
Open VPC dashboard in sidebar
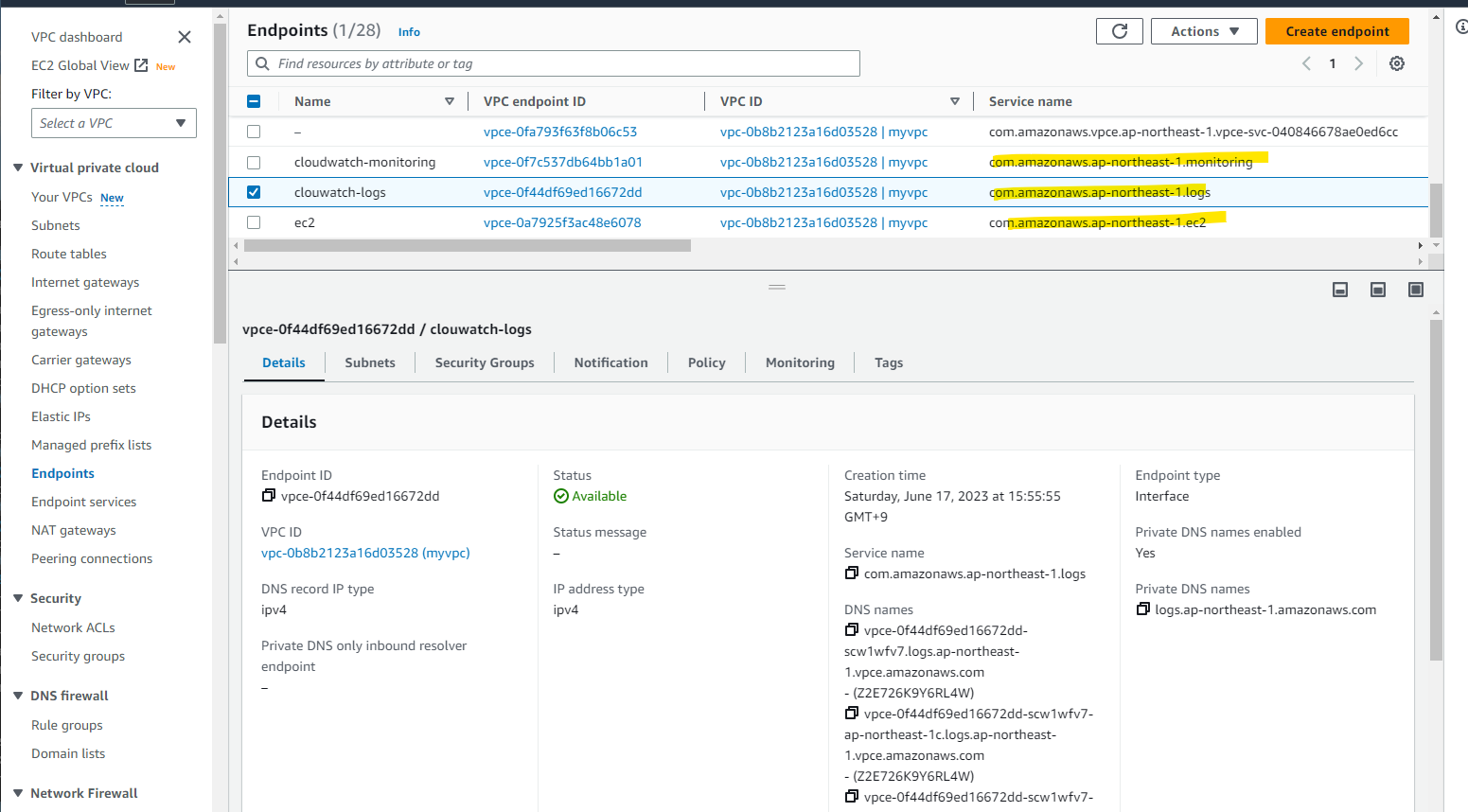[77, 37]
